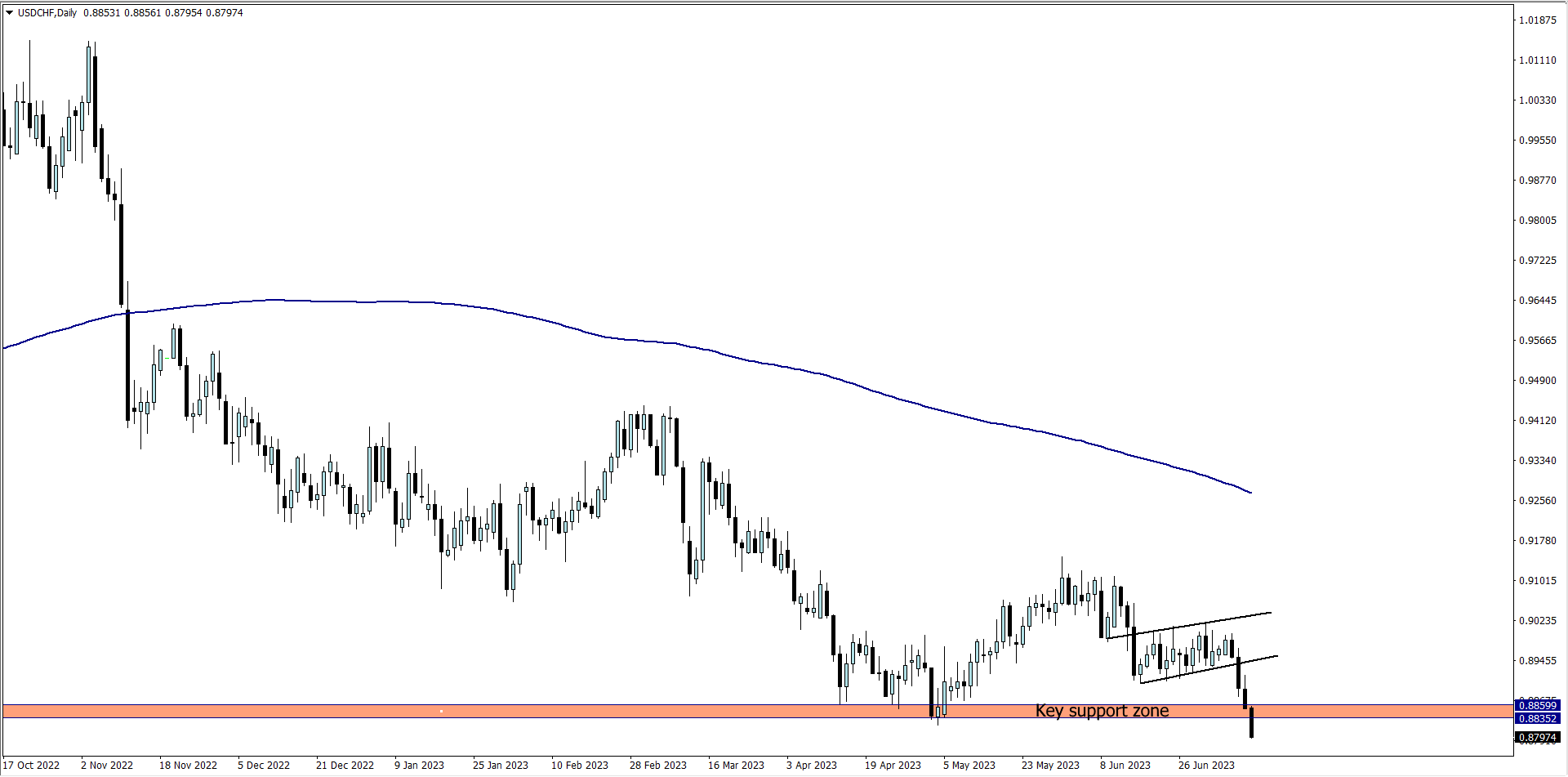Click the 19 Apr 2023 date label

[x=893, y=766]
